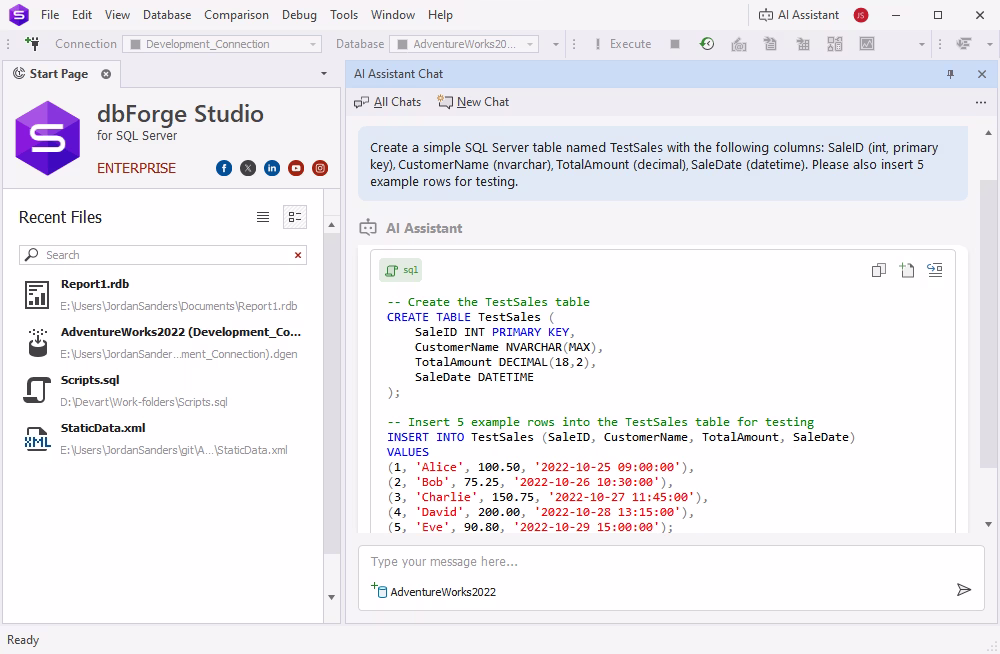Screen dimensions: 1000x654
Task: Open the File menu
Action: [x=50, y=15]
